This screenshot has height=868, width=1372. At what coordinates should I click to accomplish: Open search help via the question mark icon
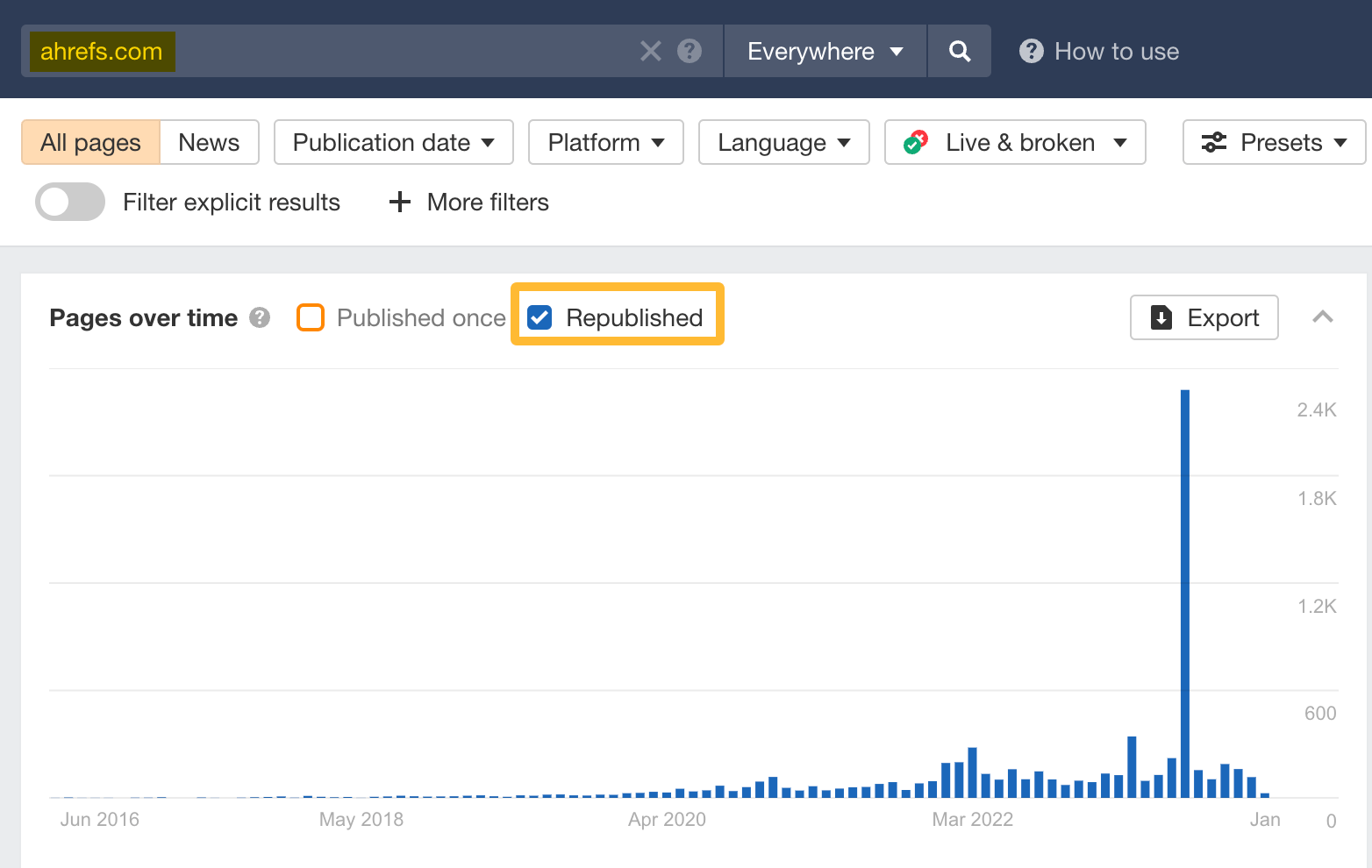point(690,51)
